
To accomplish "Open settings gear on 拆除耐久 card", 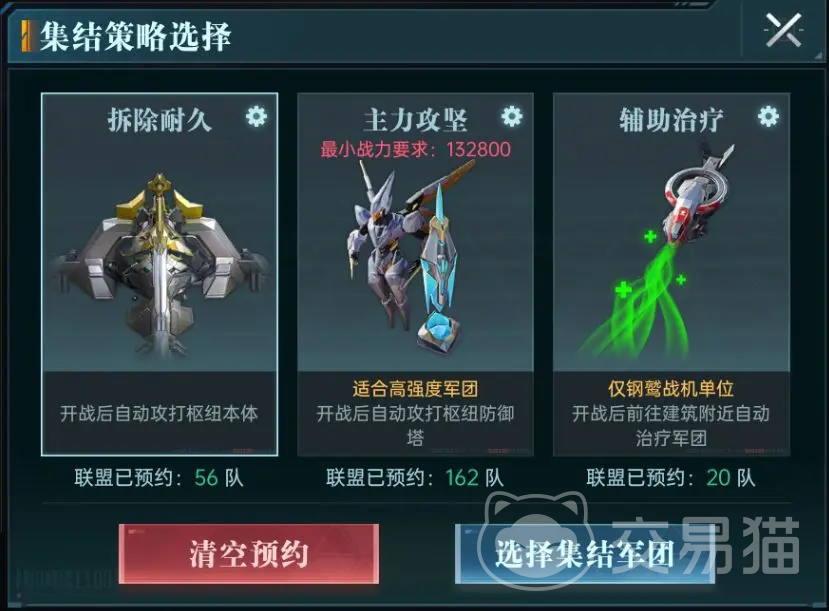I will [256, 116].
